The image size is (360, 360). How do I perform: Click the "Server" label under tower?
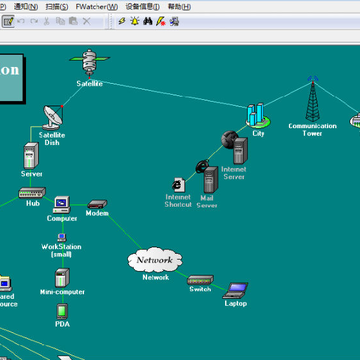click(32, 174)
